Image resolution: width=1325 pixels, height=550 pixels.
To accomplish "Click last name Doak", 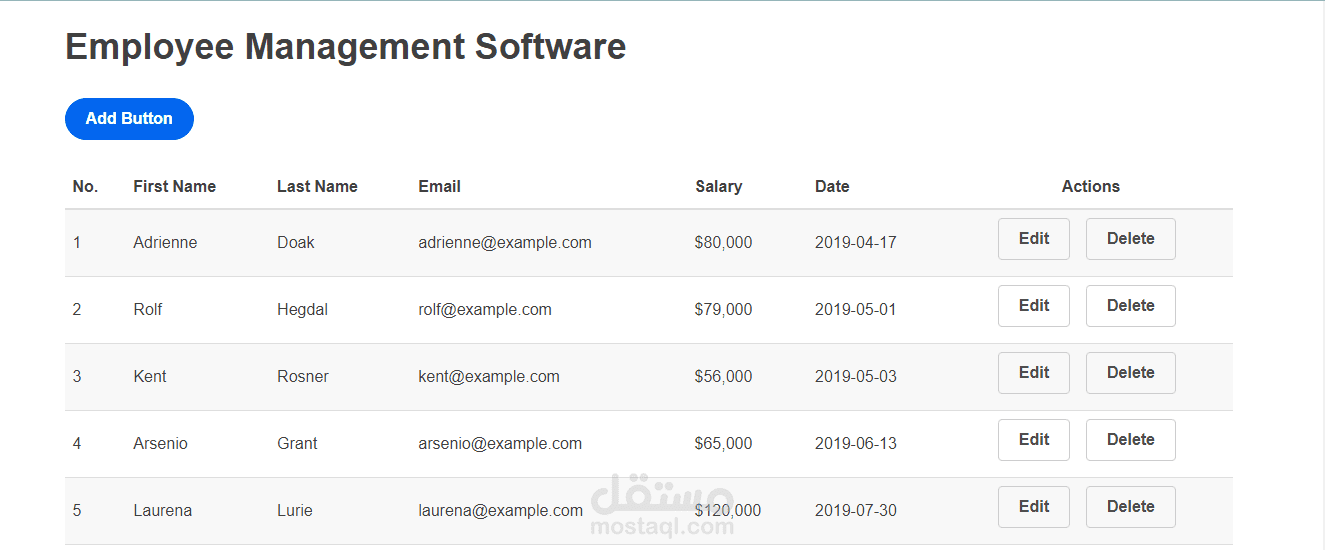I will tap(296, 242).
